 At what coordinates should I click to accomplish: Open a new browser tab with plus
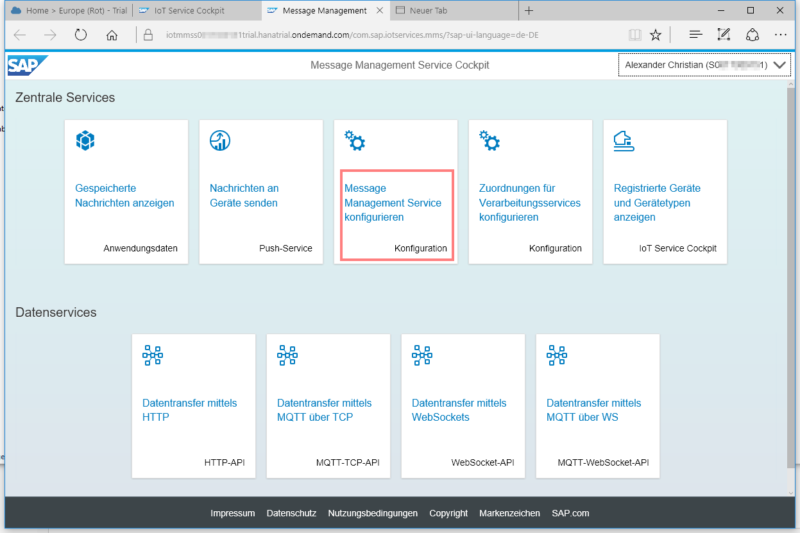click(529, 11)
